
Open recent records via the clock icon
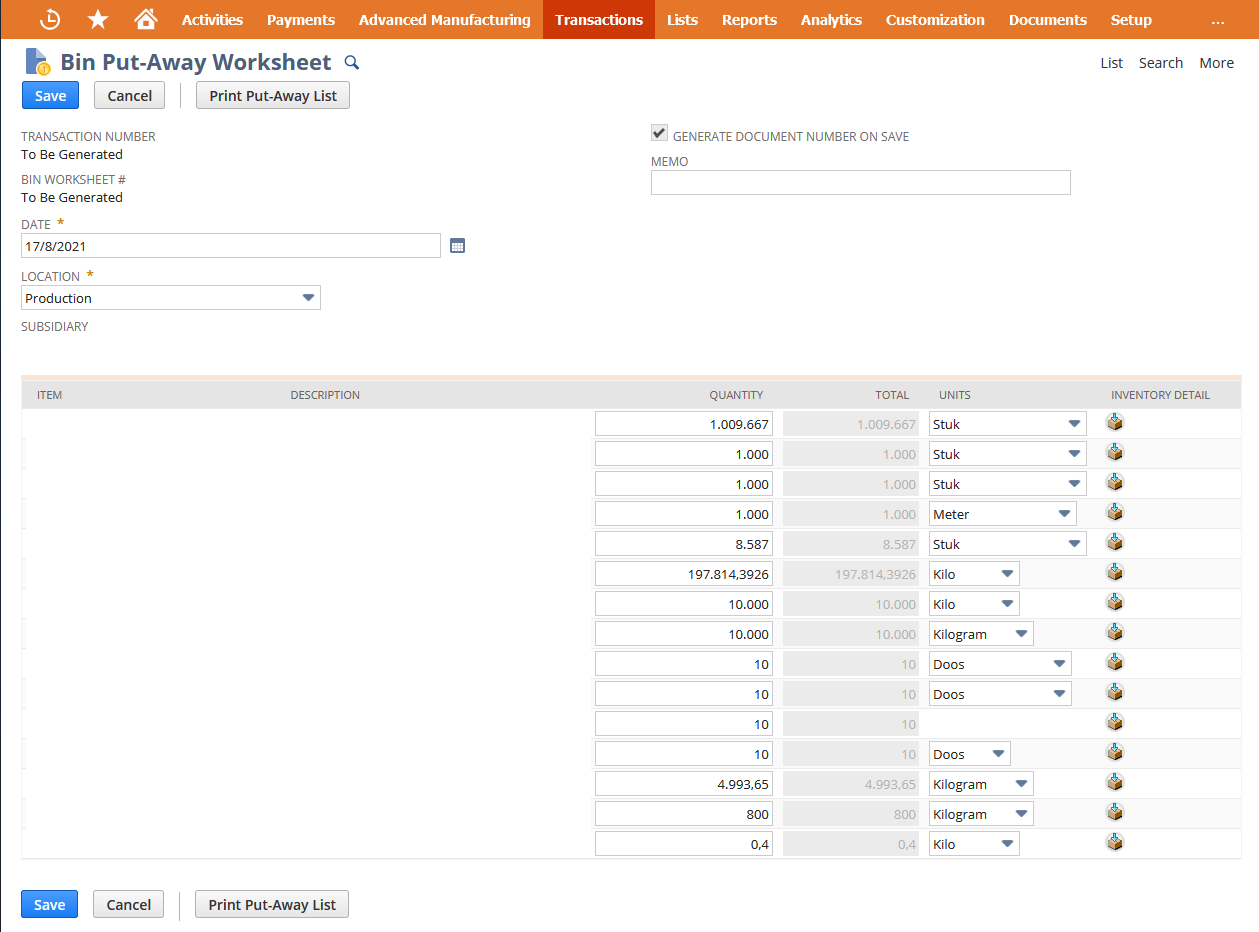pos(49,19)
